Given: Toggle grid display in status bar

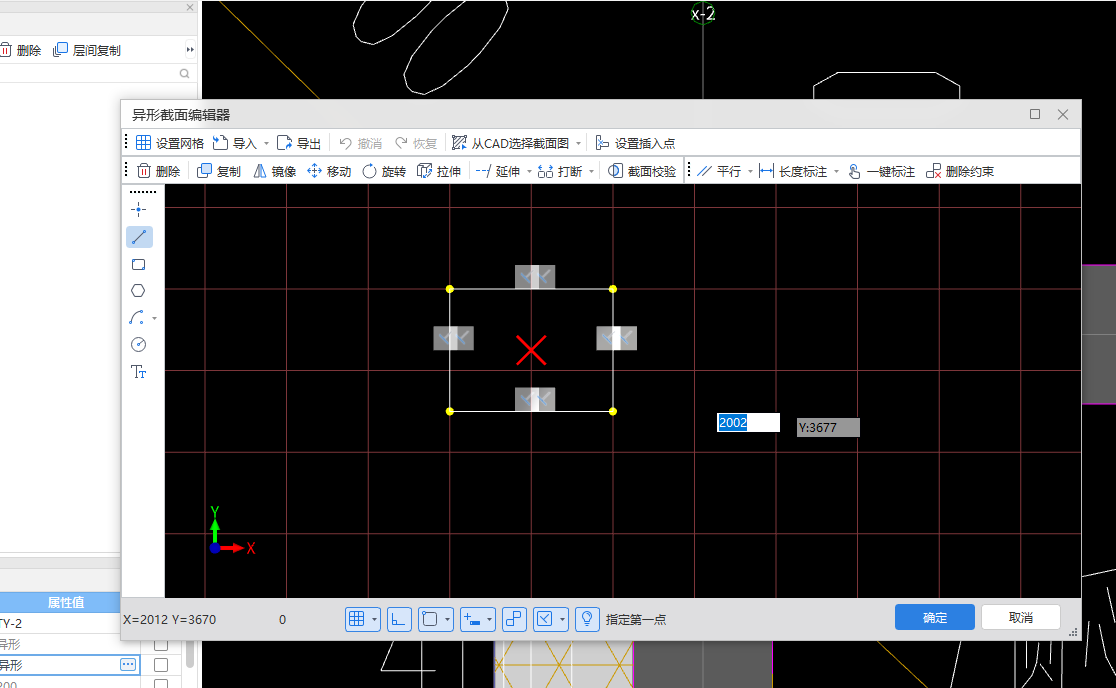Looking at the screenshot, I should pyautogui.click(x=357, y=619).
